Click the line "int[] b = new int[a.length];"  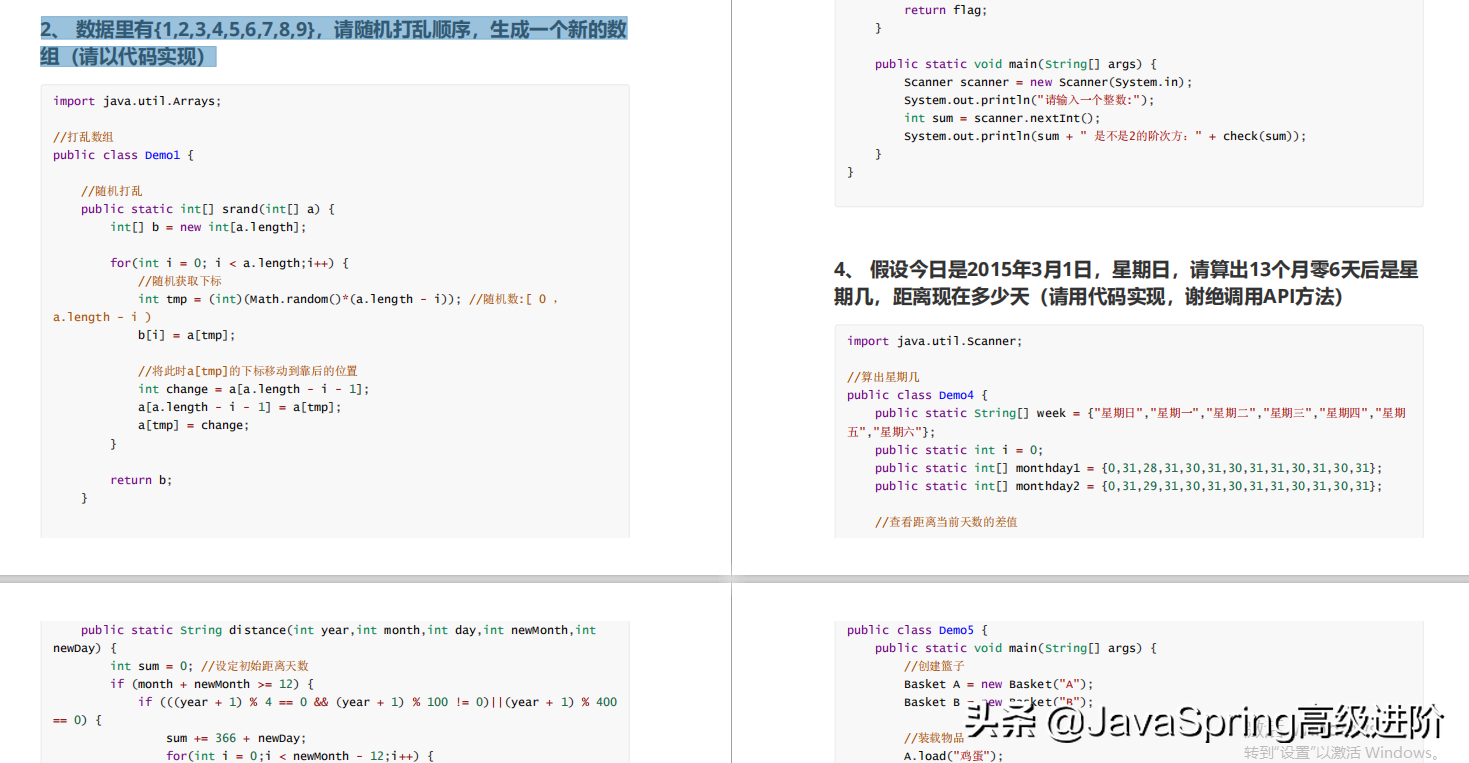208,227
